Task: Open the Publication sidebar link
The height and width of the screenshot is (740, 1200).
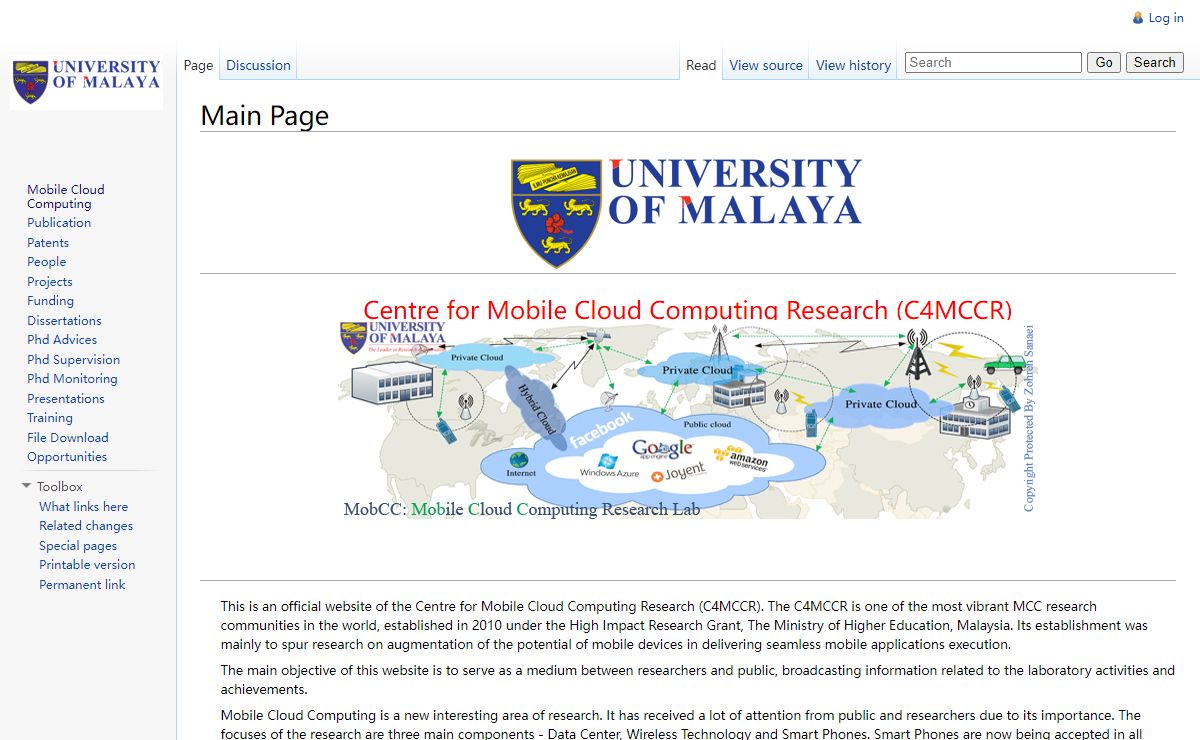Action: coord(59,223)
